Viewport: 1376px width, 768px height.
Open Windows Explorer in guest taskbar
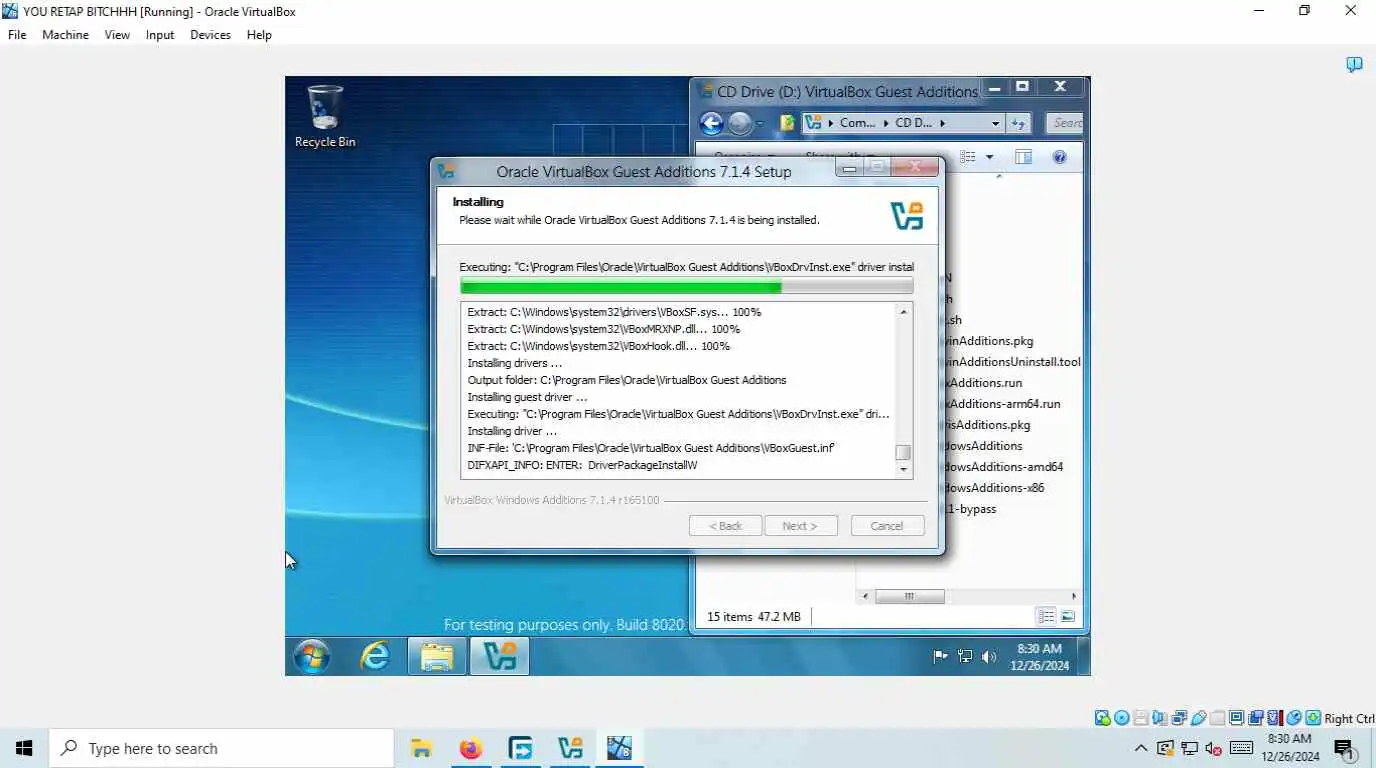437,656
